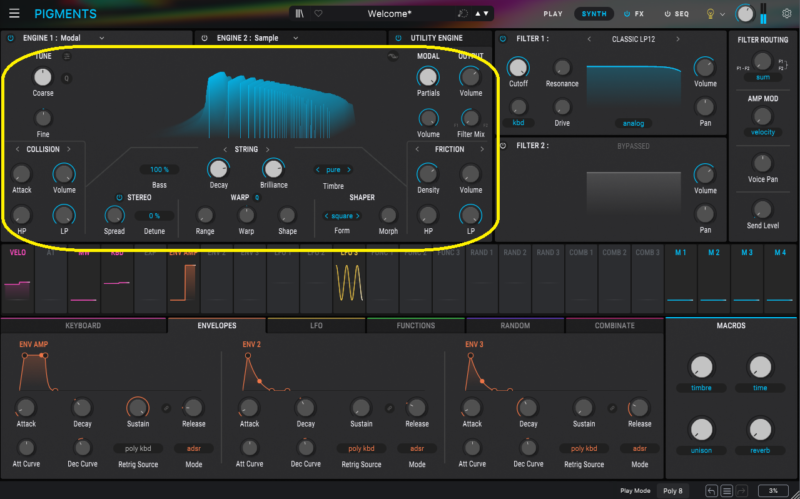The height and width of the screenshot is (499, 800).
Task: Toggle Engine 2 power button
Action: (x=205, y=38)
